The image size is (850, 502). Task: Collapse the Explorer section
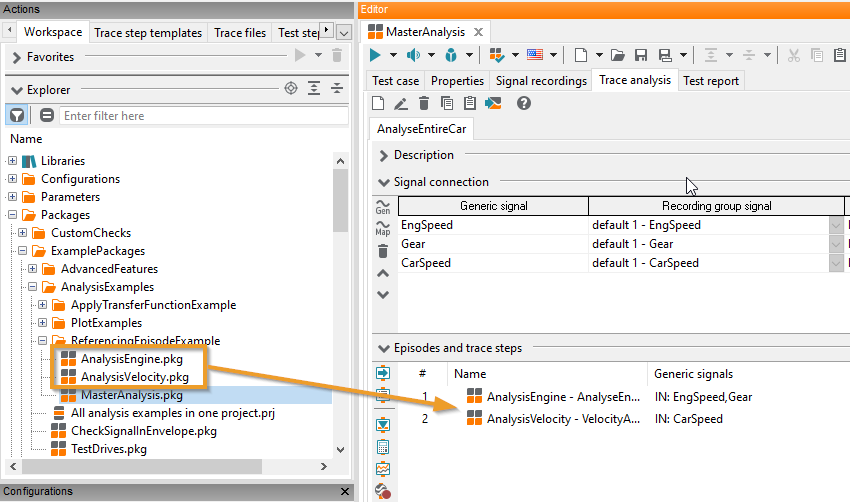[16, 90]
